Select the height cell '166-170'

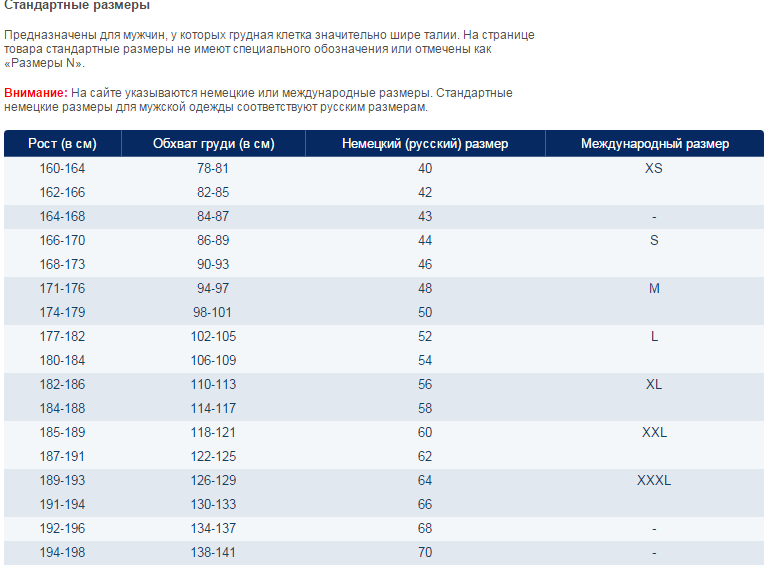(x=62, y=241)
